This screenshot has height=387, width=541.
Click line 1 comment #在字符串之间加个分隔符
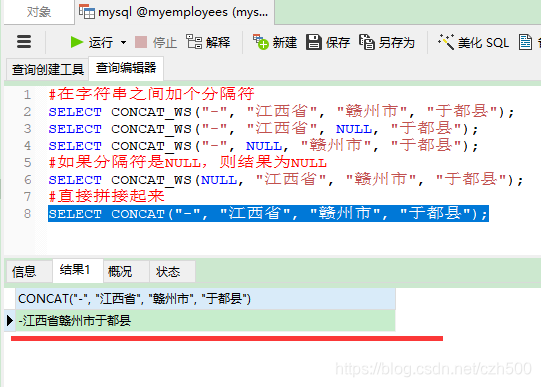click(x=151, y=94)
